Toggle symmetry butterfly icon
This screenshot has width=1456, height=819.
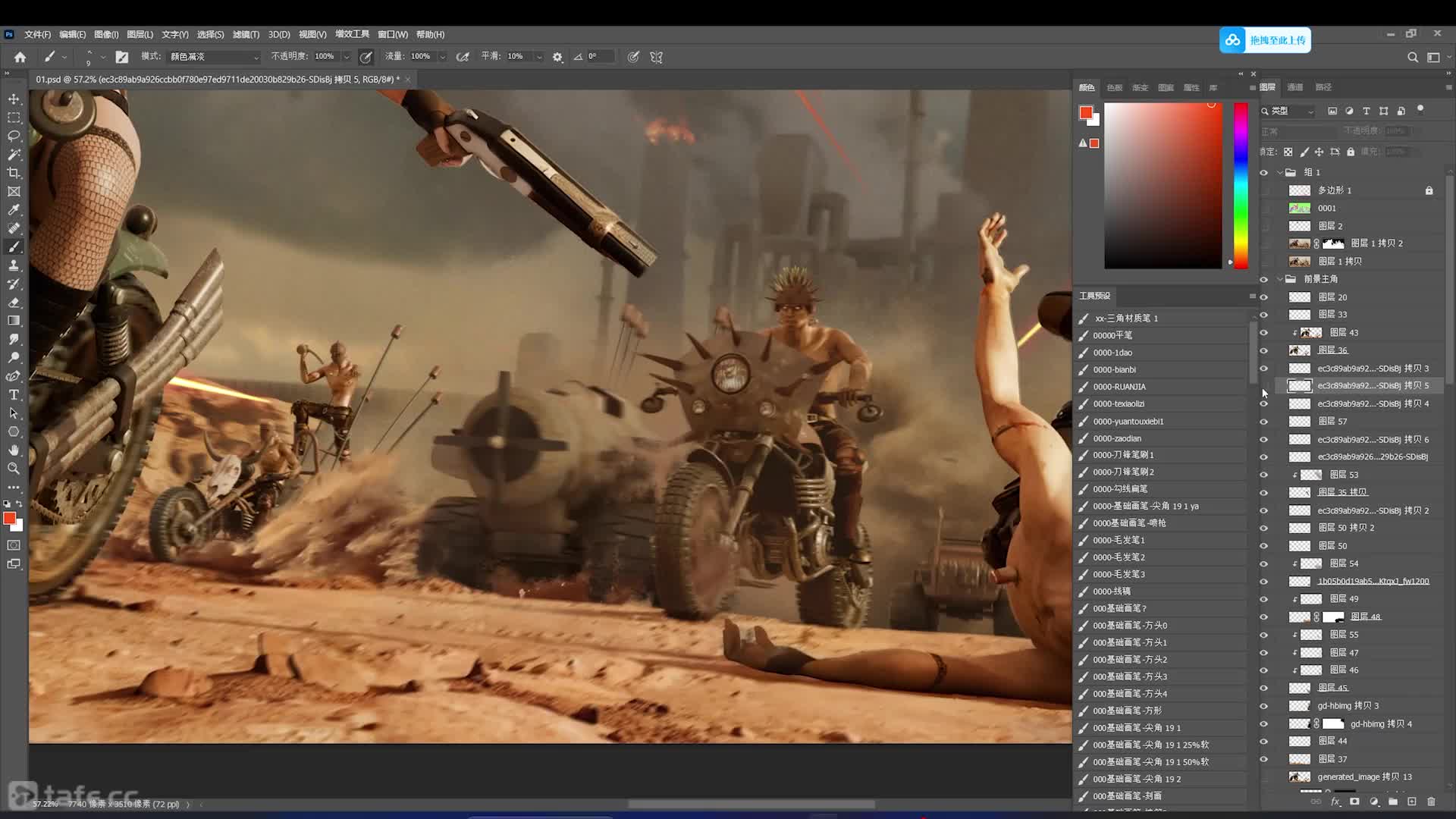pyautogui.click(x=657, y=57)
